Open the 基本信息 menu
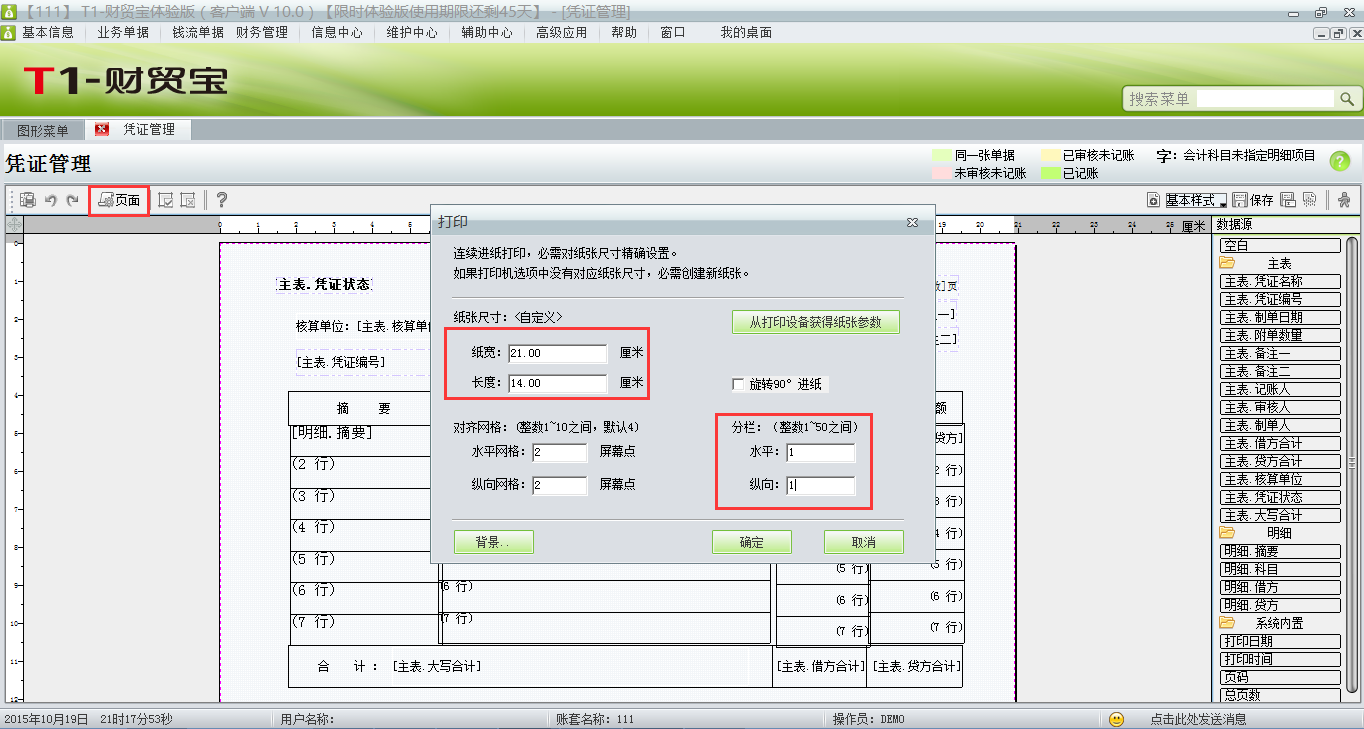Screen dimensions: 1364x729 pos(47,32)
